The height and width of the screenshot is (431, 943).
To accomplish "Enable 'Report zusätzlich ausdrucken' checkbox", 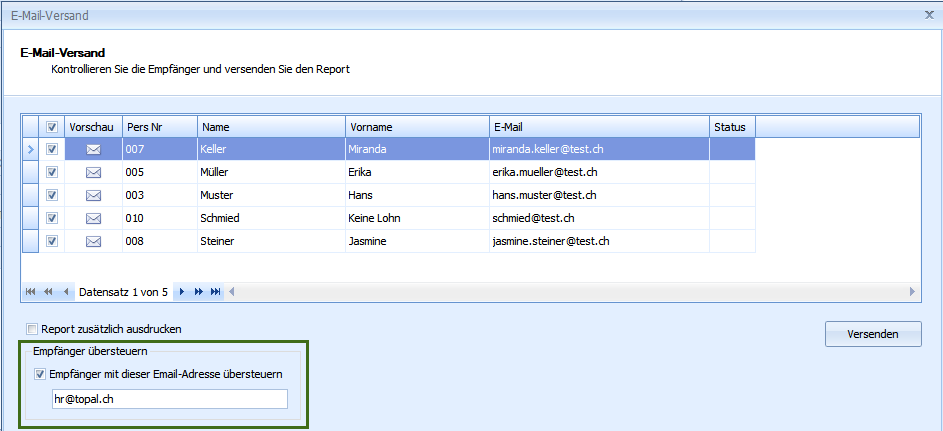I will (x=32, y=329).
